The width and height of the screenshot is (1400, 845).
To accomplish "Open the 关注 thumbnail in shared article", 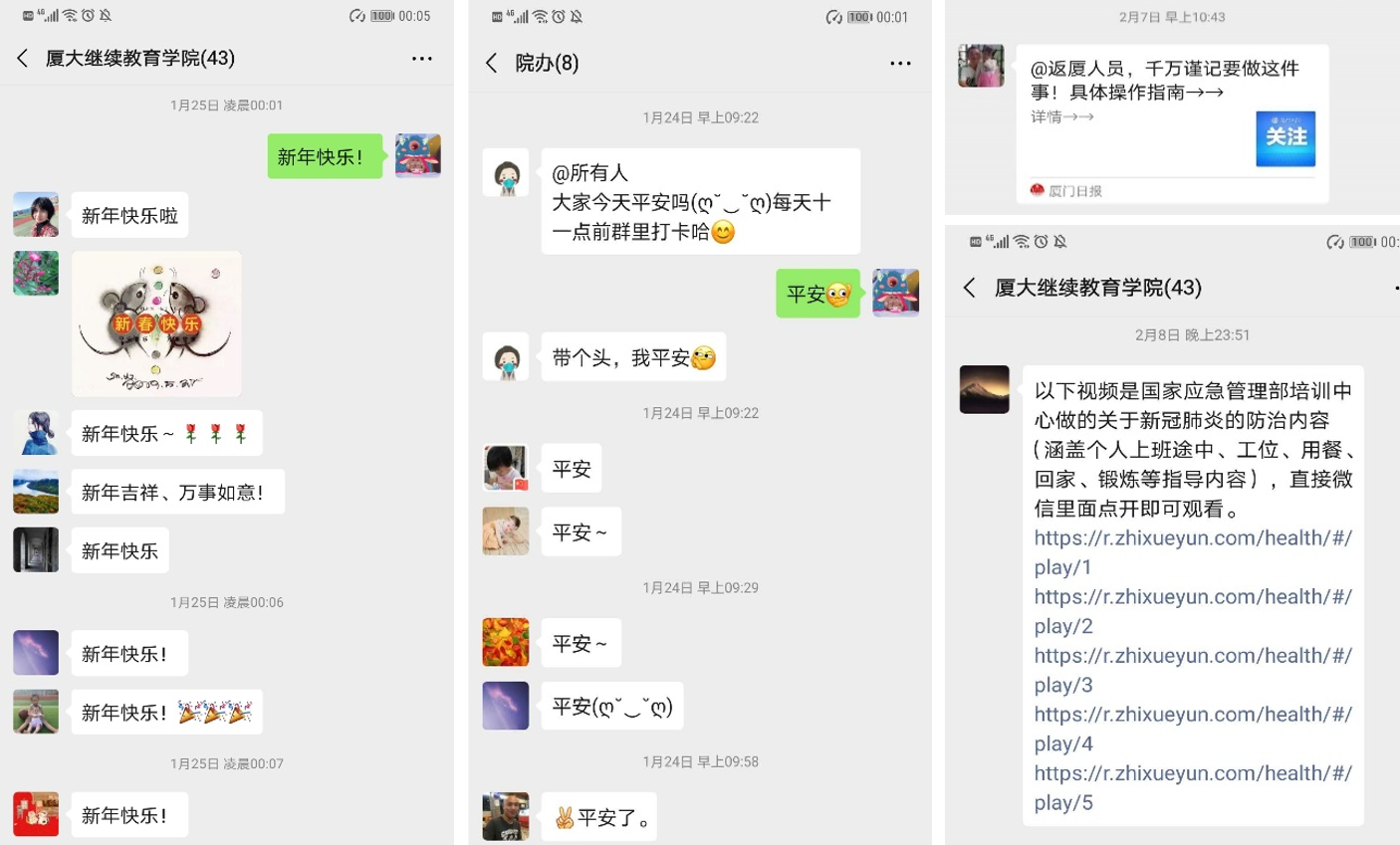I will click(1285, 138).
